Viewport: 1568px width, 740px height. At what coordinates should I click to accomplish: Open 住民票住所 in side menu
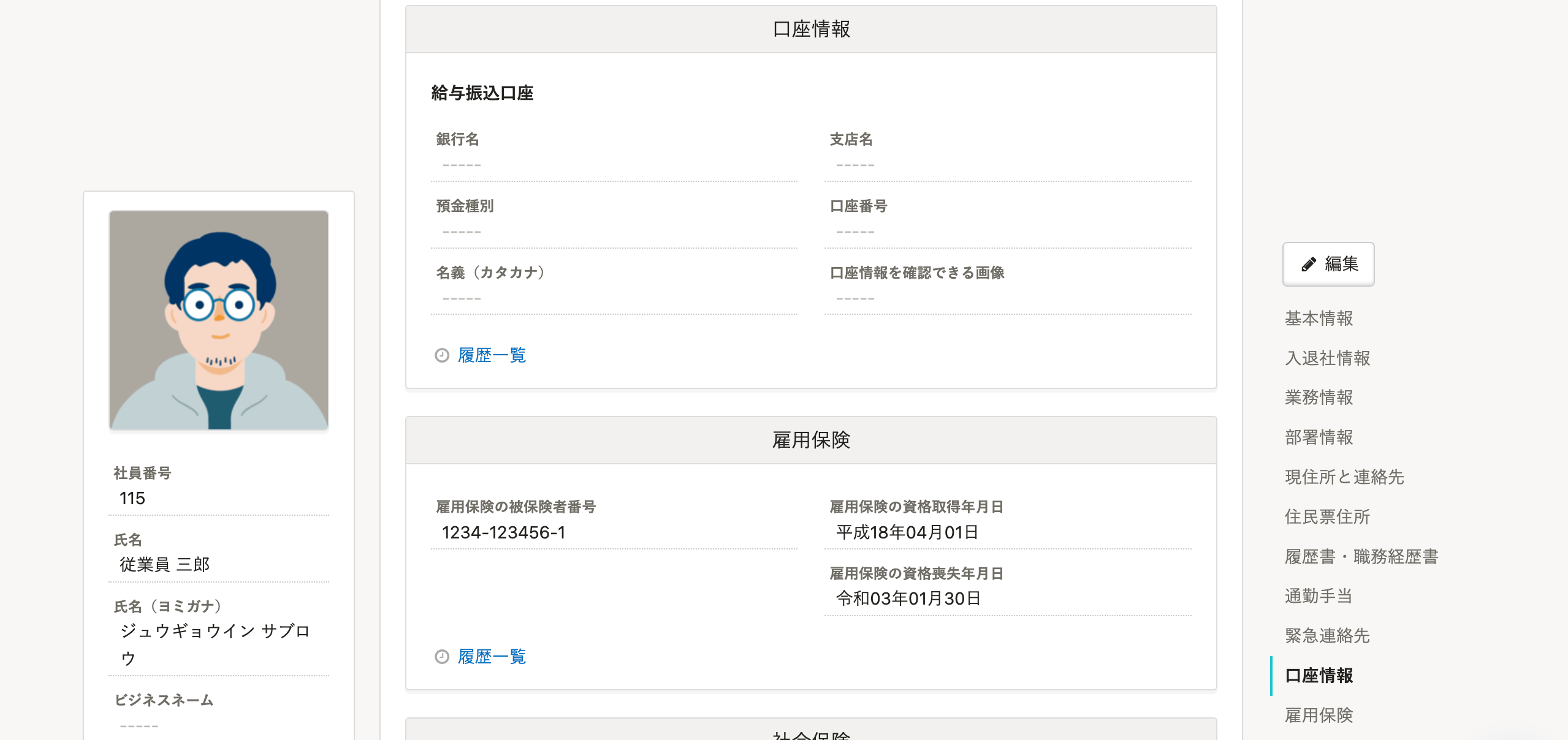pyautogui.click(x=1327, y=517)
